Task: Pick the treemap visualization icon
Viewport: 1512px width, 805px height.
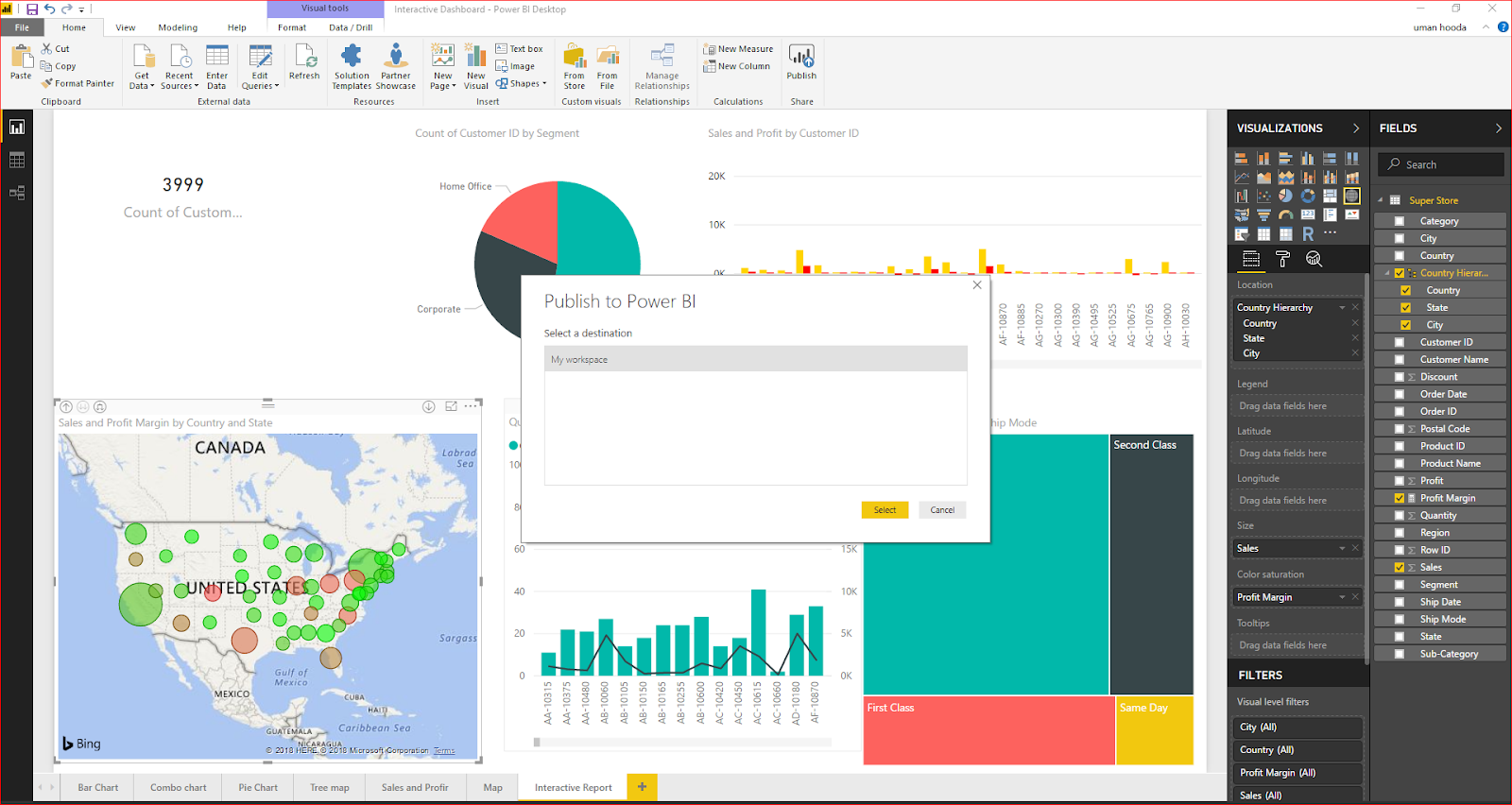Action: (x=1330, y=196)
